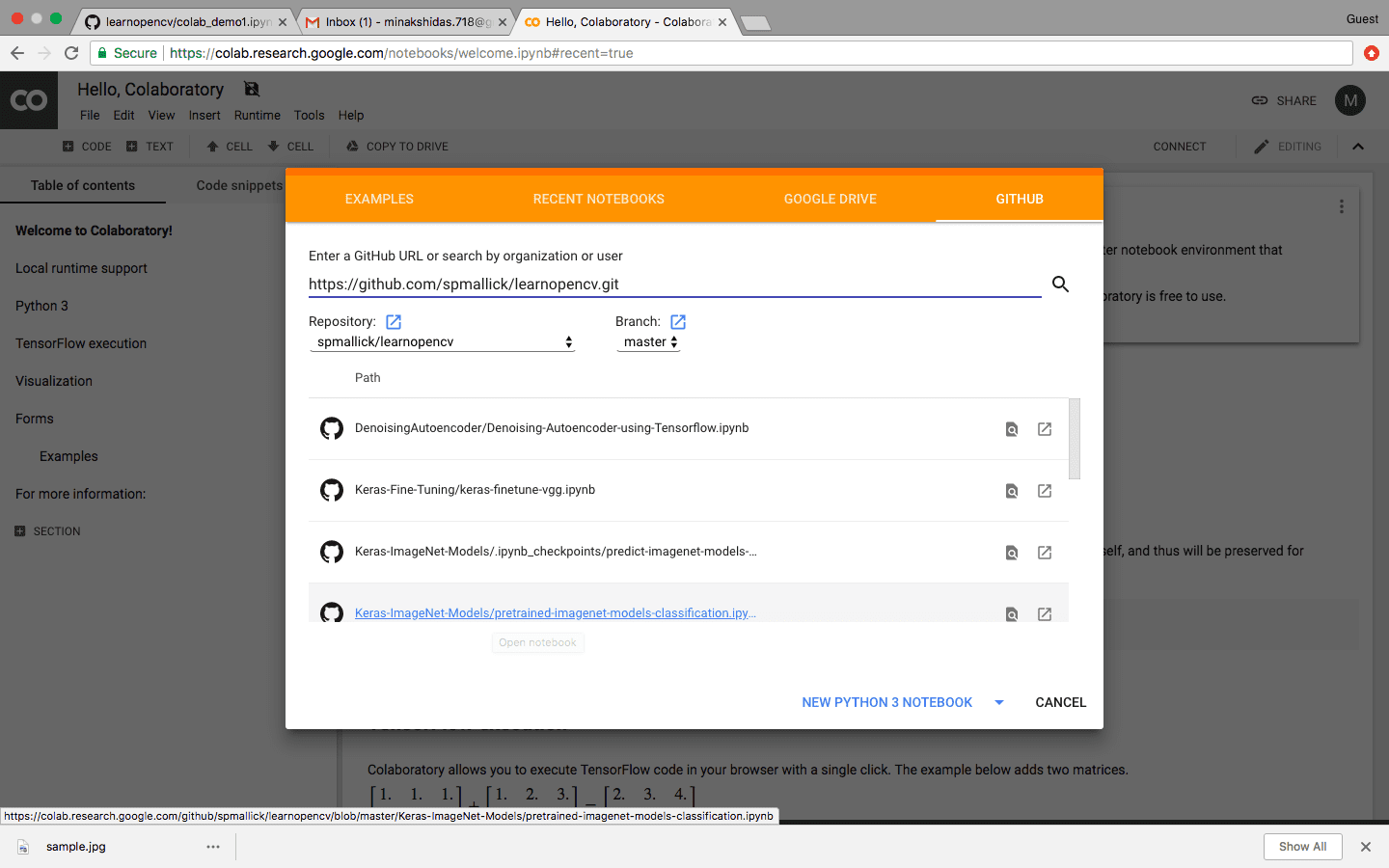This screenshot has height=868, width=1389.
Task: Collapse the header with the up chevron
Action: (x=1358, y=147)
